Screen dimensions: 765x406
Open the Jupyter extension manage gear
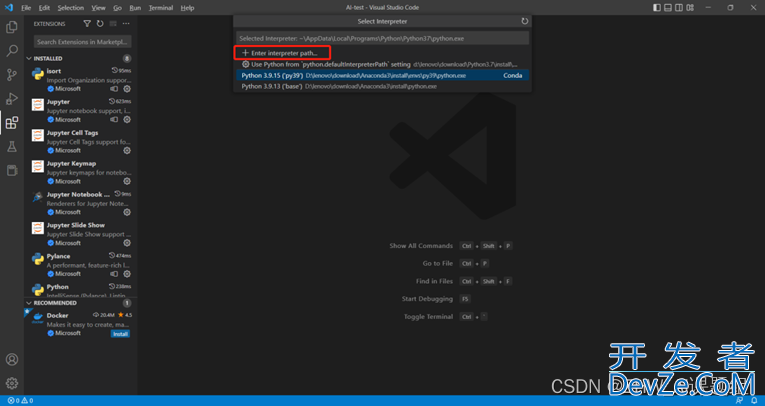pos(127,120)
